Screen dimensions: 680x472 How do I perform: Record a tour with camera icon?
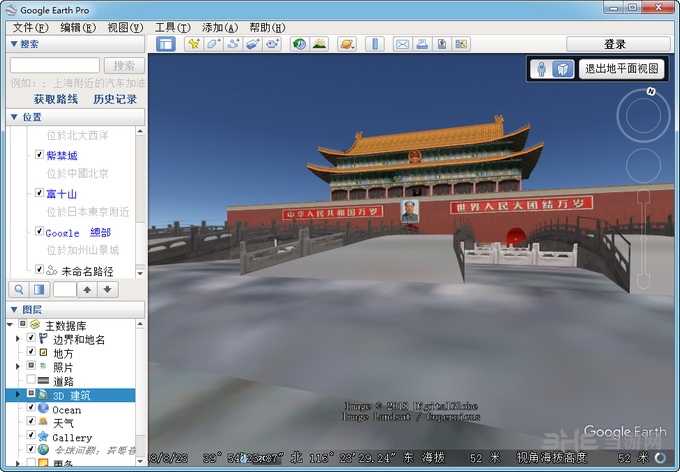pyautogui.click(x=273, y=44)
